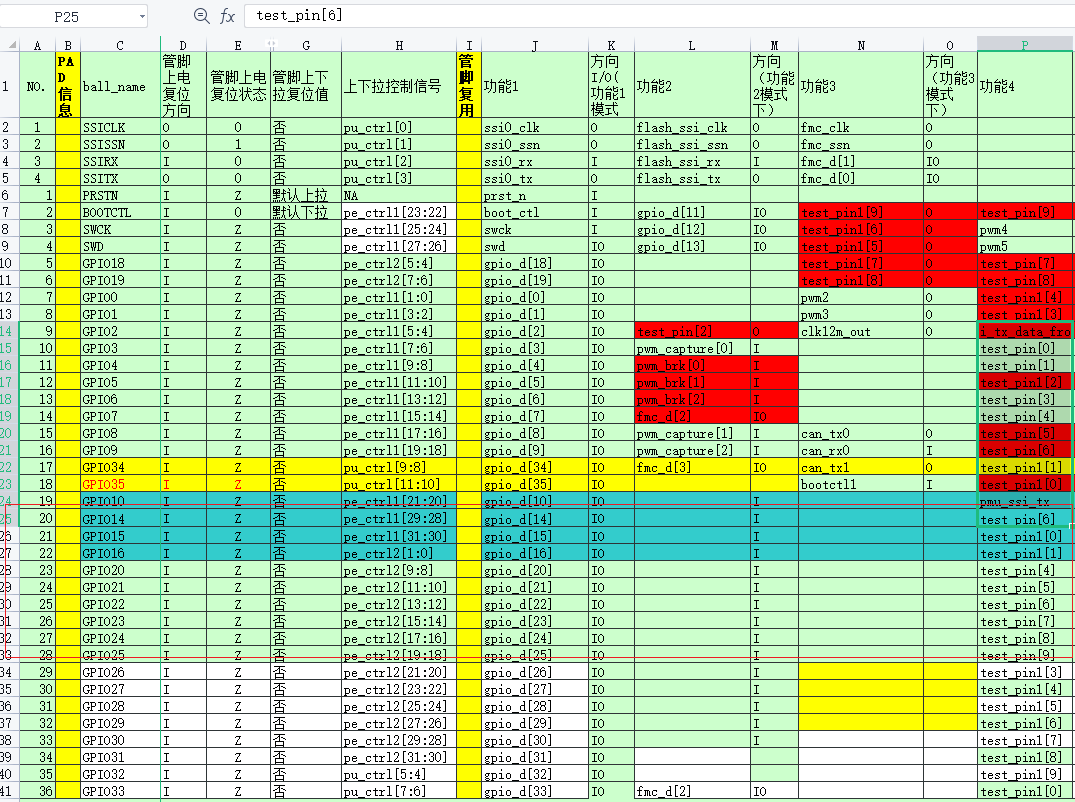Screen dimensions: 1075x802
Task: Select the BOOTCTL cell
Action: tap(120, 212)
